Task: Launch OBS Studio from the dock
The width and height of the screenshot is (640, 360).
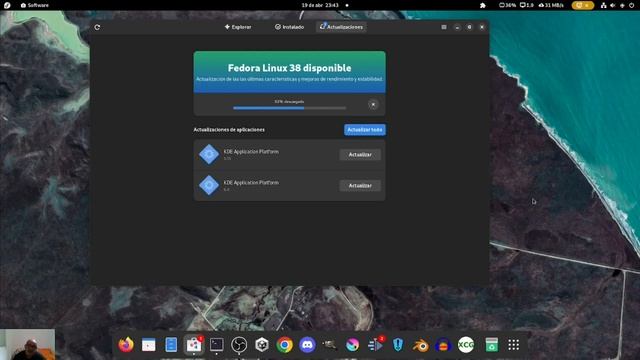Action: click(x=239, y=345)
